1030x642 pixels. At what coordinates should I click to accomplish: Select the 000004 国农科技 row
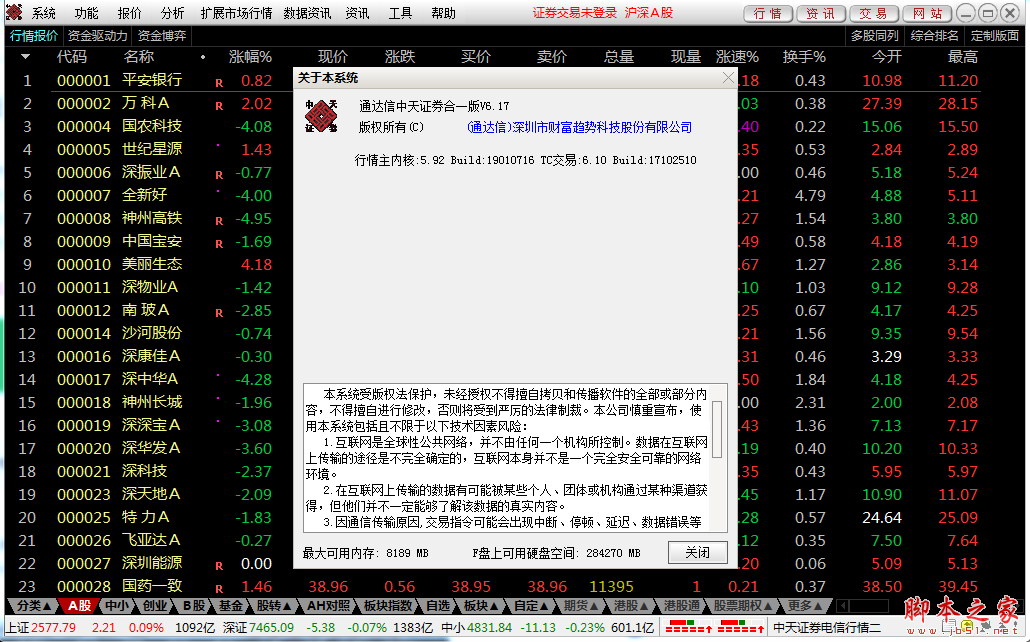pyautogui.click(x=493, y=126)
